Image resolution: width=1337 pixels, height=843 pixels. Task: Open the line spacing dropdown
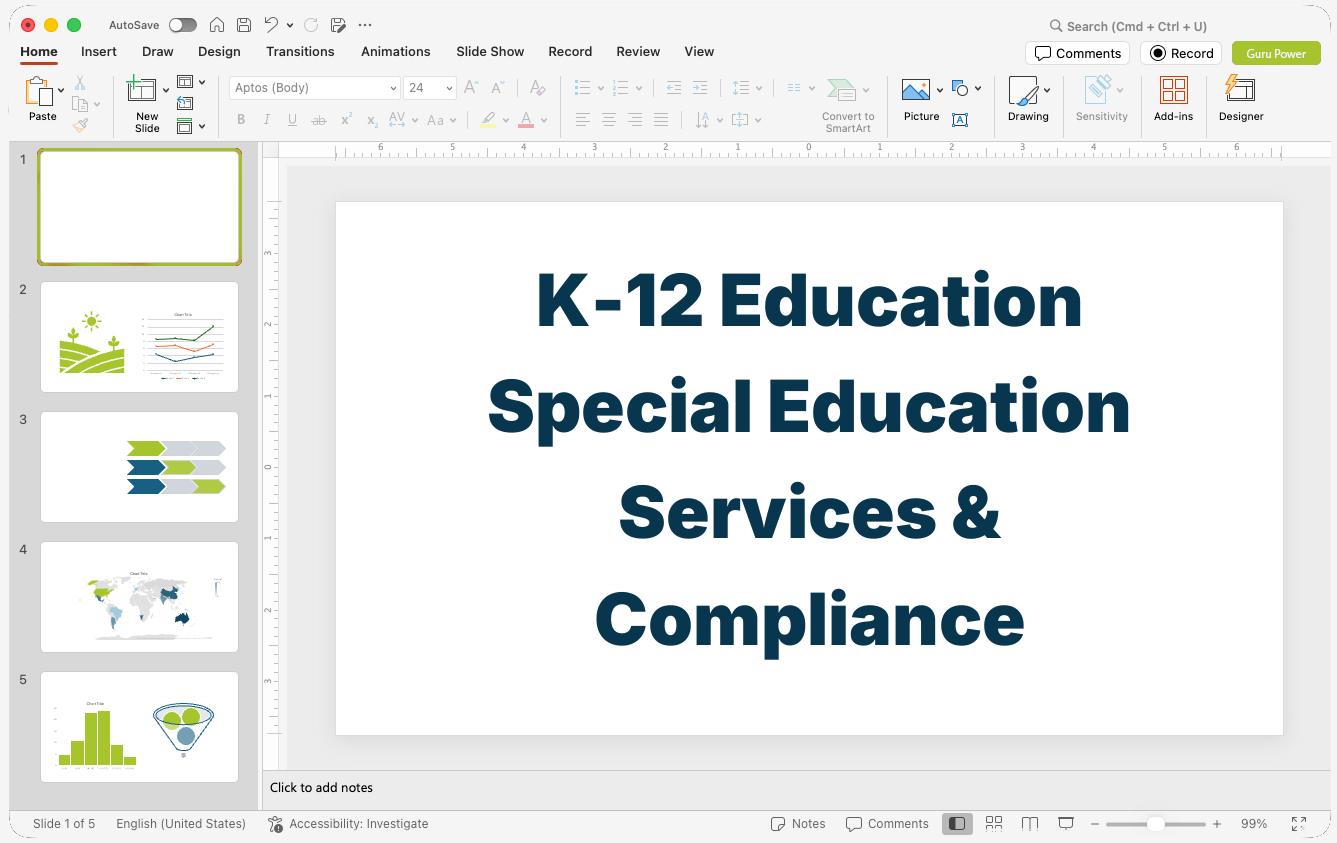coord(746,88)
